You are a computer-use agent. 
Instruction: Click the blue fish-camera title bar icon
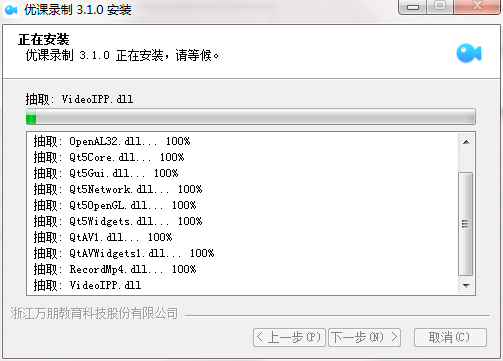coord(11,10)
